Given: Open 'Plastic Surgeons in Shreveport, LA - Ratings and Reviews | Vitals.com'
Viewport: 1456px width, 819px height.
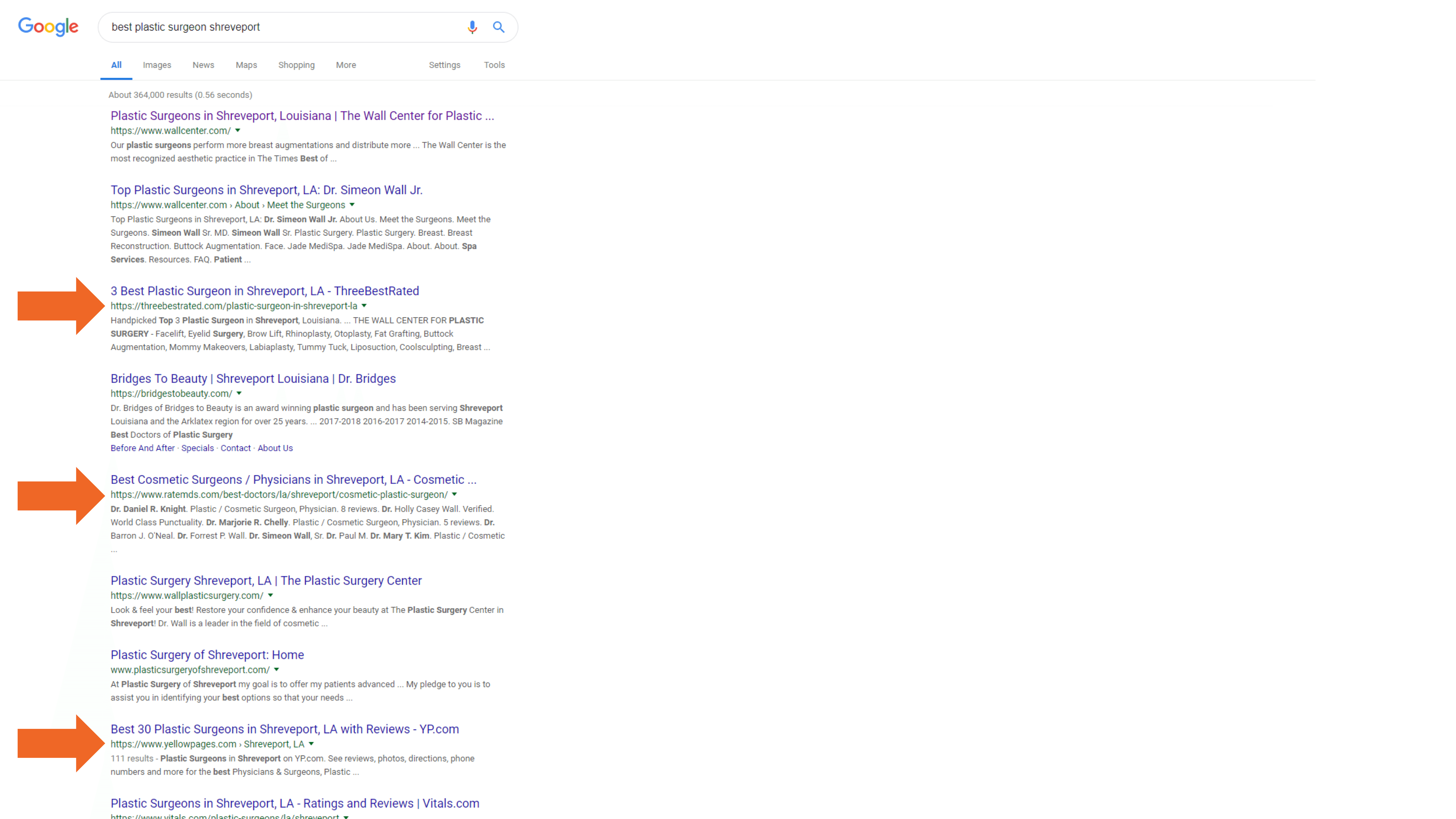Looking at the screenshot, I should 295,804.
